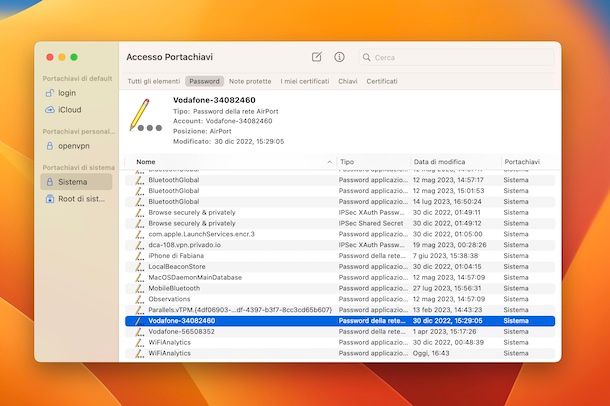Click the pencil icon beside com.apple.LaunchServices.encr.3
Screen dimensions: 610x406
[139, 234]
